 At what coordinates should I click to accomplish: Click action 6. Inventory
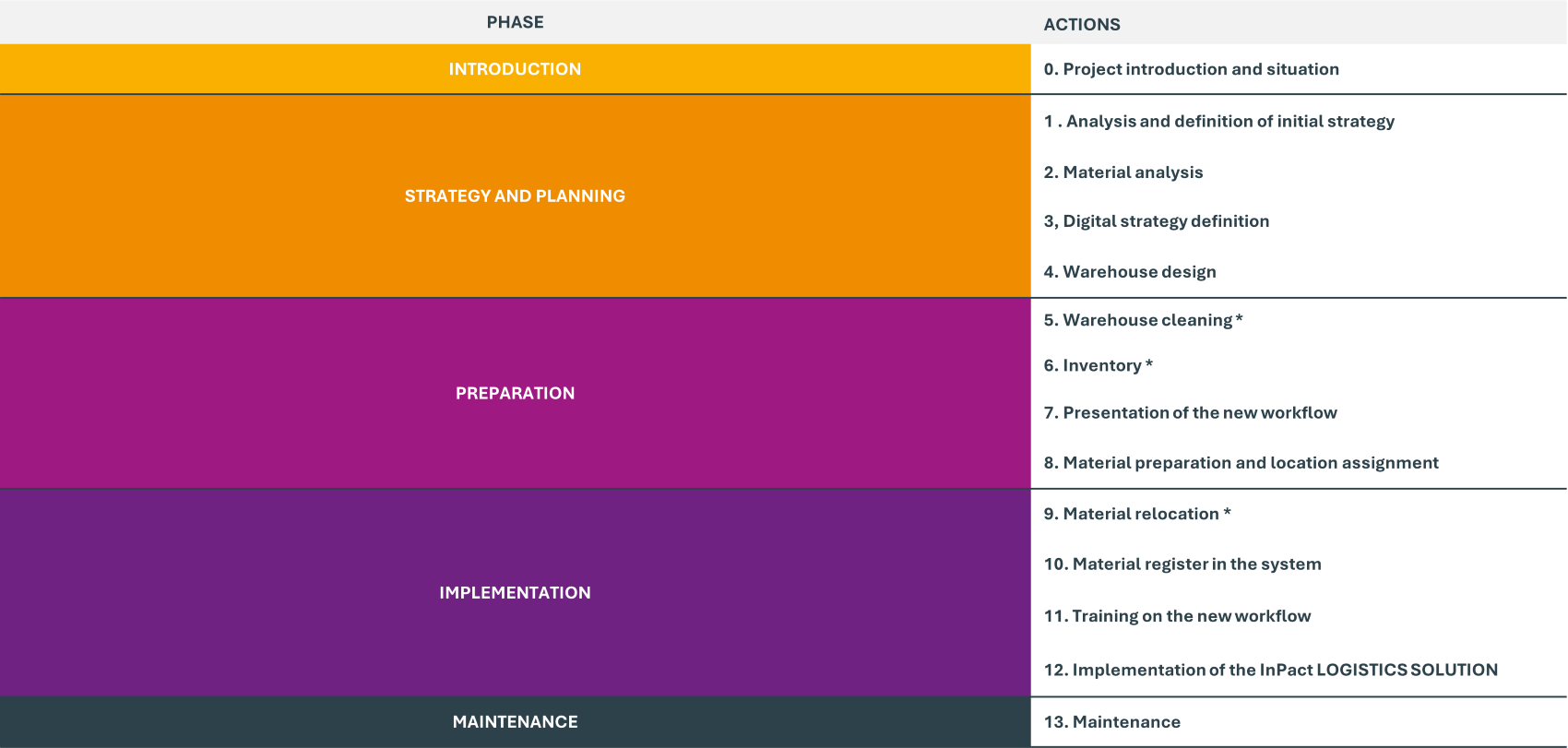pyautogui.click(x=1098, y=366)
